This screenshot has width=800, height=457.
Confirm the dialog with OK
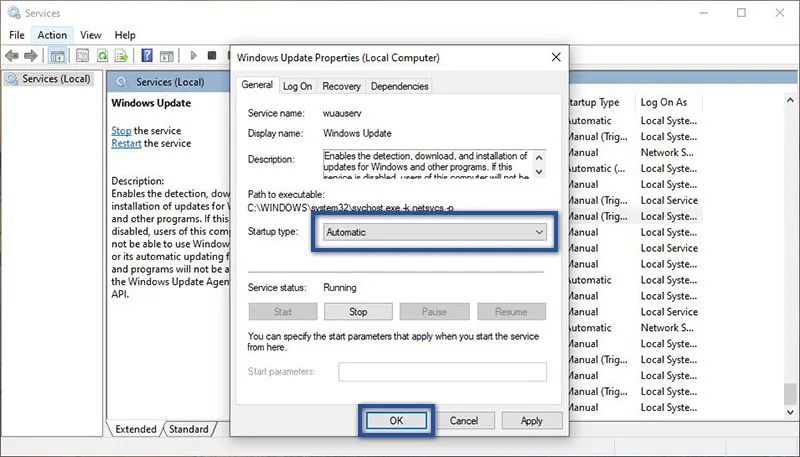(x=396, y=421)
